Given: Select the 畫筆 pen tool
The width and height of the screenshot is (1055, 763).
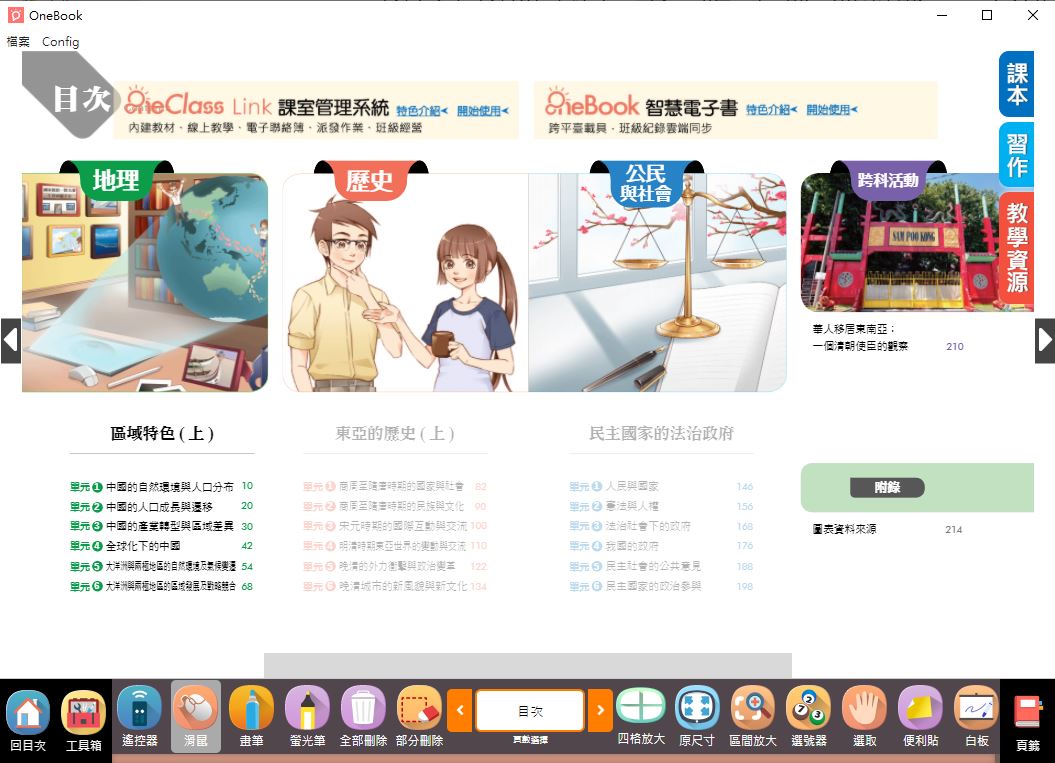Looking at the screenshot, I should point(251,717).
